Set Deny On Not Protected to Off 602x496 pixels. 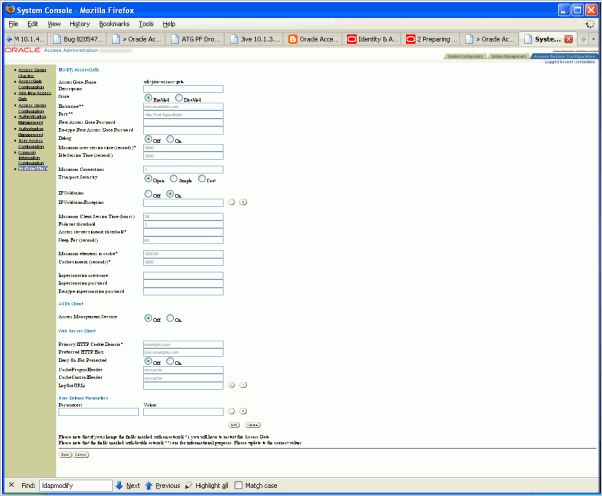point(148,361)
